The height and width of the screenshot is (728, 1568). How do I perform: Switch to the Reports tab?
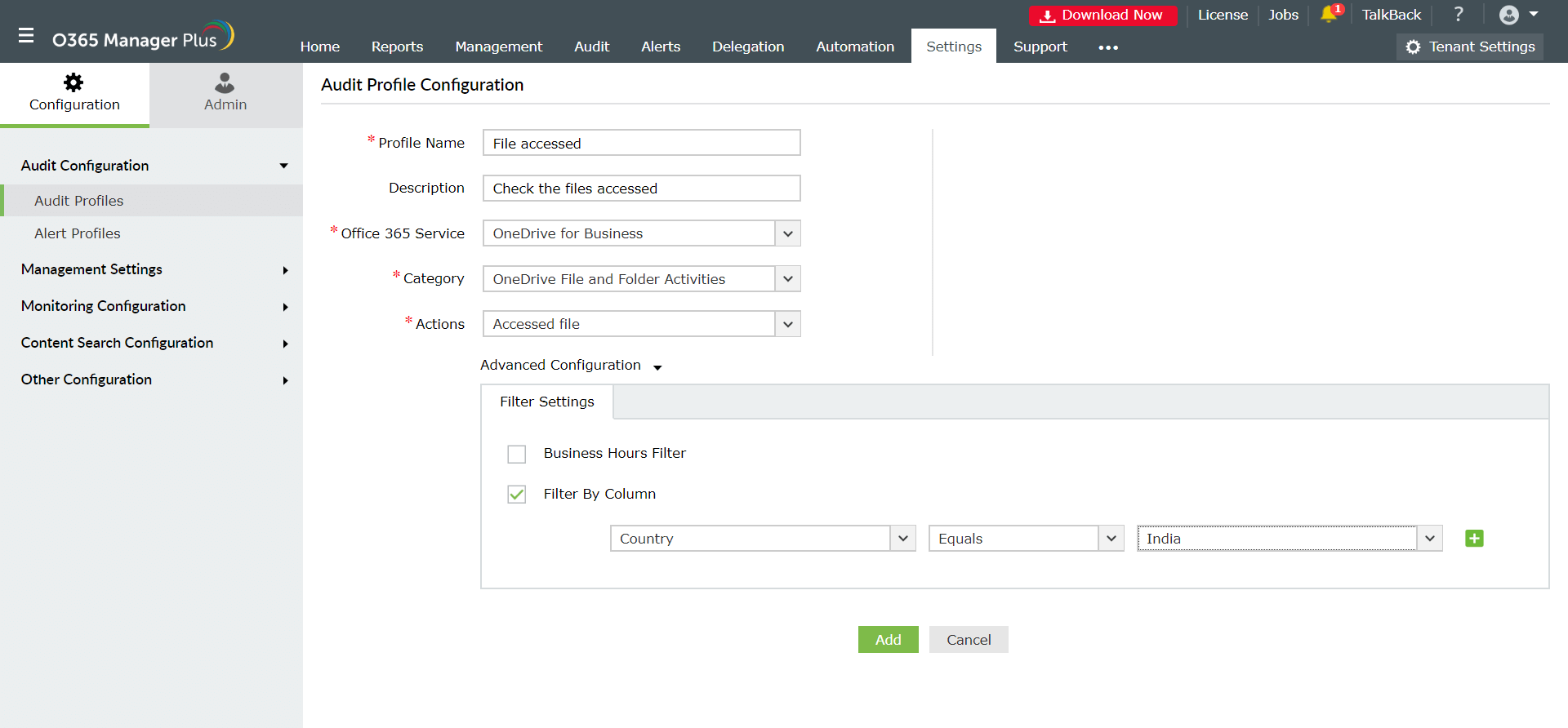coord(397,47)
